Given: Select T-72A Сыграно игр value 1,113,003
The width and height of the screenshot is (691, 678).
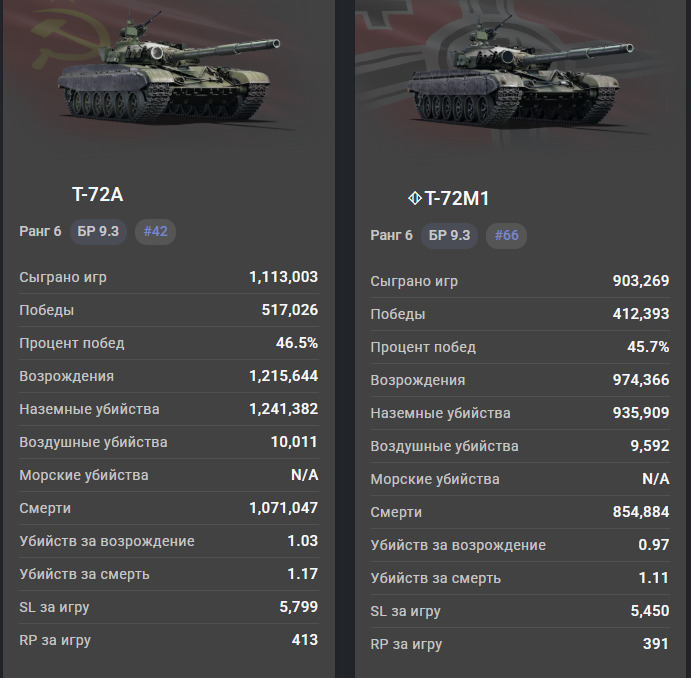Looking at the screenshot, I should click(x=283, y=277).
